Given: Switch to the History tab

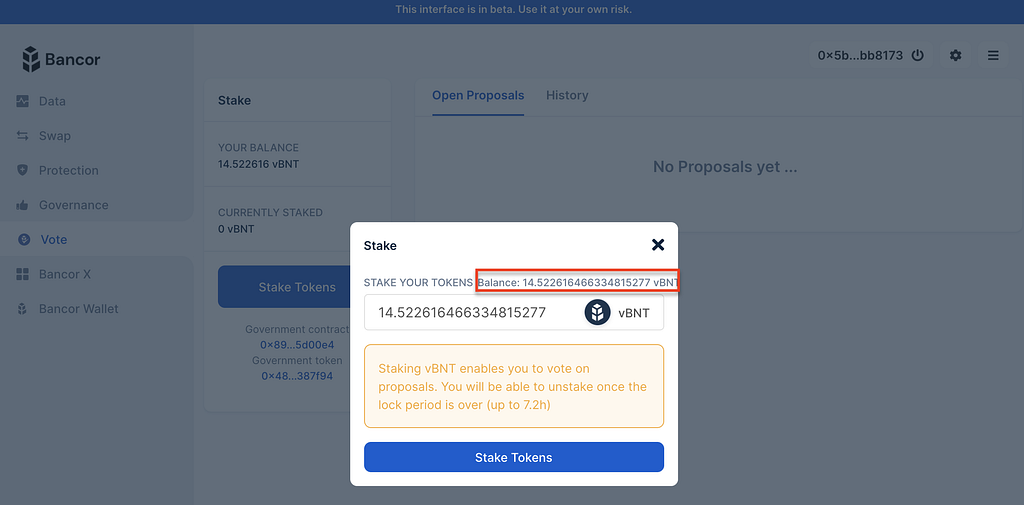Looking at the screenshot, I should point(567,95).
